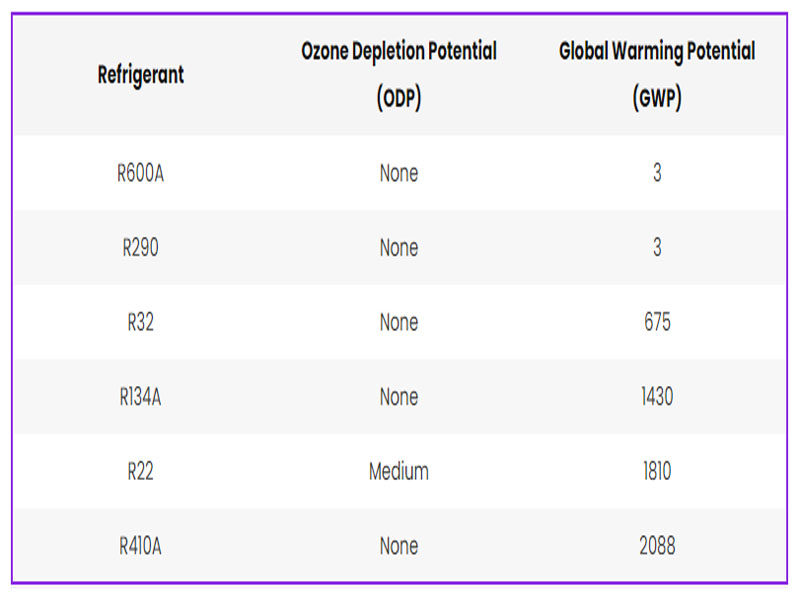This screenshot has height=600, width=800.
Task: Click the ODP value None for R290
Action: 398,248
